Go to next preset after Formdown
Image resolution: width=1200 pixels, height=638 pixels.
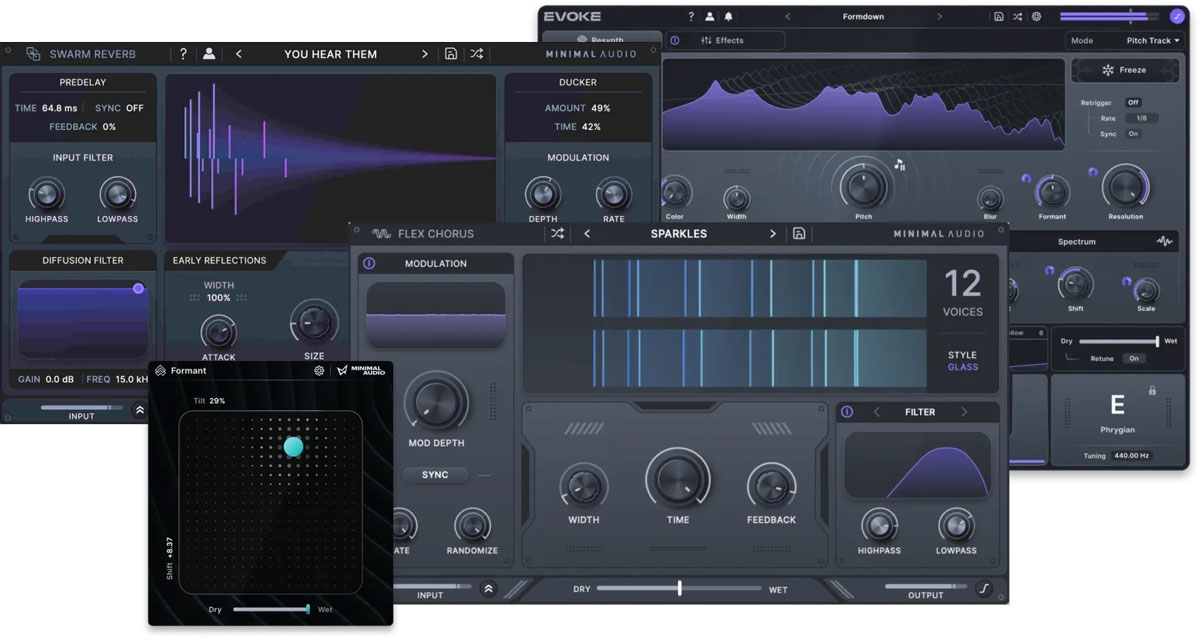tap(939, 17)
